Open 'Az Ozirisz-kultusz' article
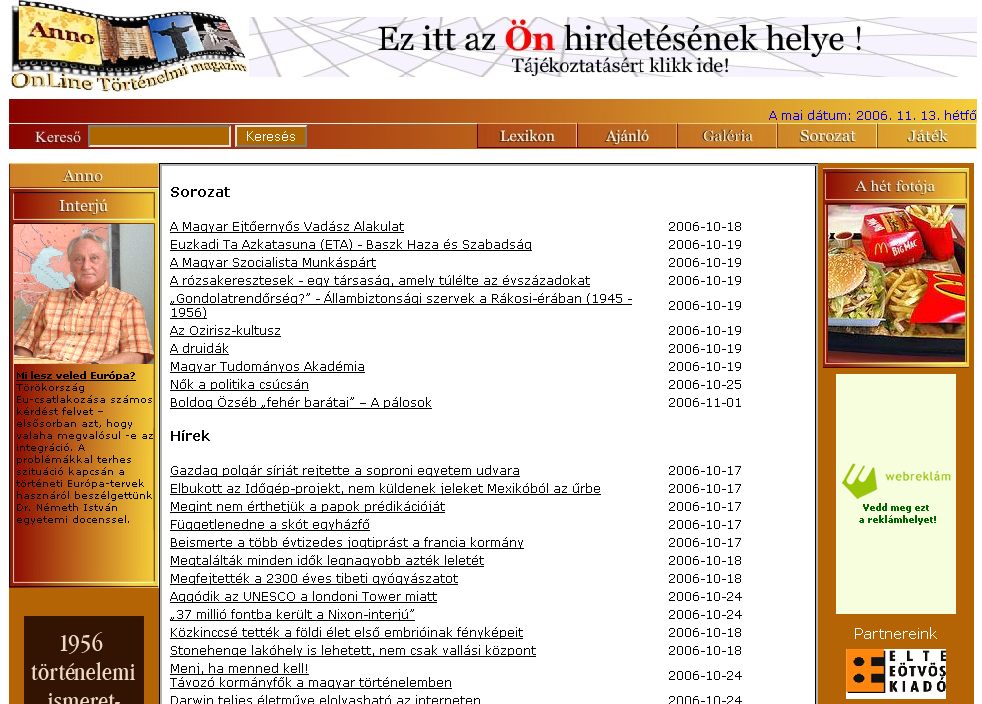The height and width of the screenshot is (704, 982). 225,331
